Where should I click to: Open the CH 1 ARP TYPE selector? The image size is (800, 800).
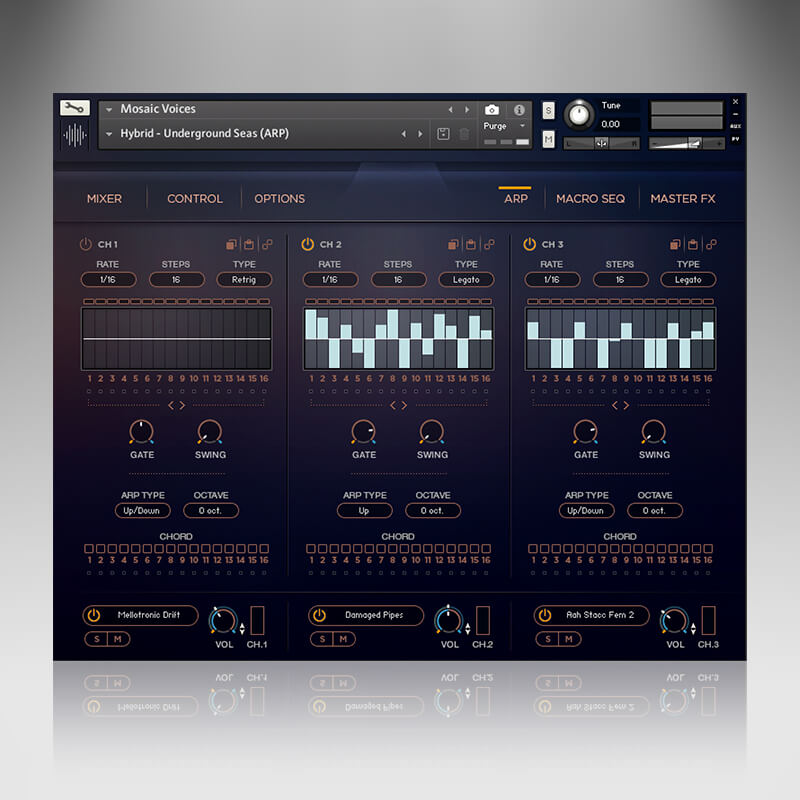click(x=140, y=510)
